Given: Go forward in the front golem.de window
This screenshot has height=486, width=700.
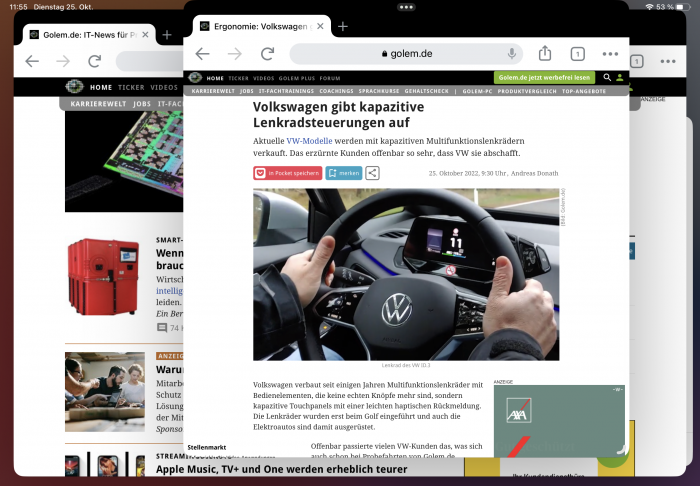Looking at the screenshot, I should click(x=234, y=54).
